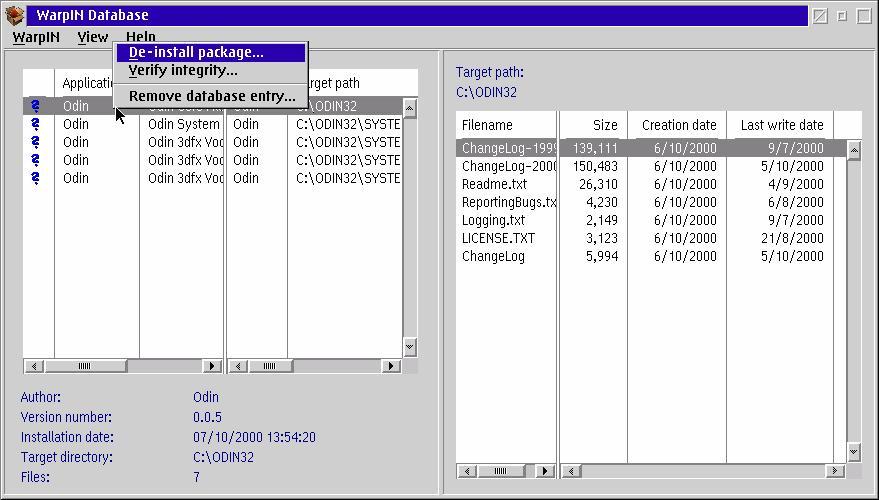Viewport: 879px width, 500px height.
Task: Click package icon of selected Odin C:\ODIN32 row
Action: [x=36, y=107]
